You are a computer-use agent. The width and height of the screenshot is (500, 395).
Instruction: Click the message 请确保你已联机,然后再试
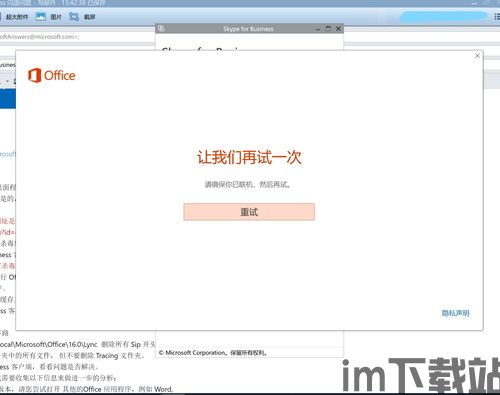247,184
